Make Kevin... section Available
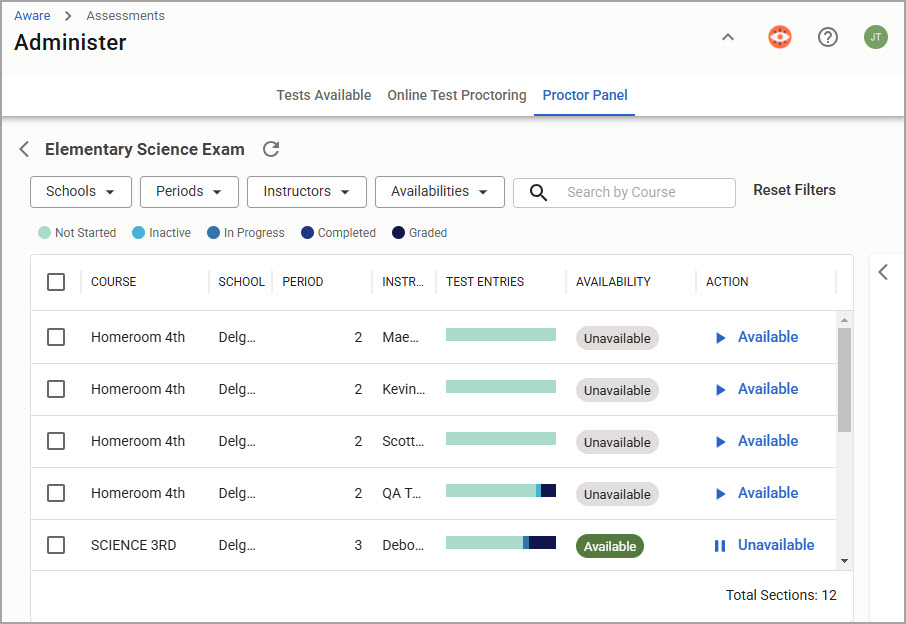This screenshot has height=624, width=906. point(768,389)
